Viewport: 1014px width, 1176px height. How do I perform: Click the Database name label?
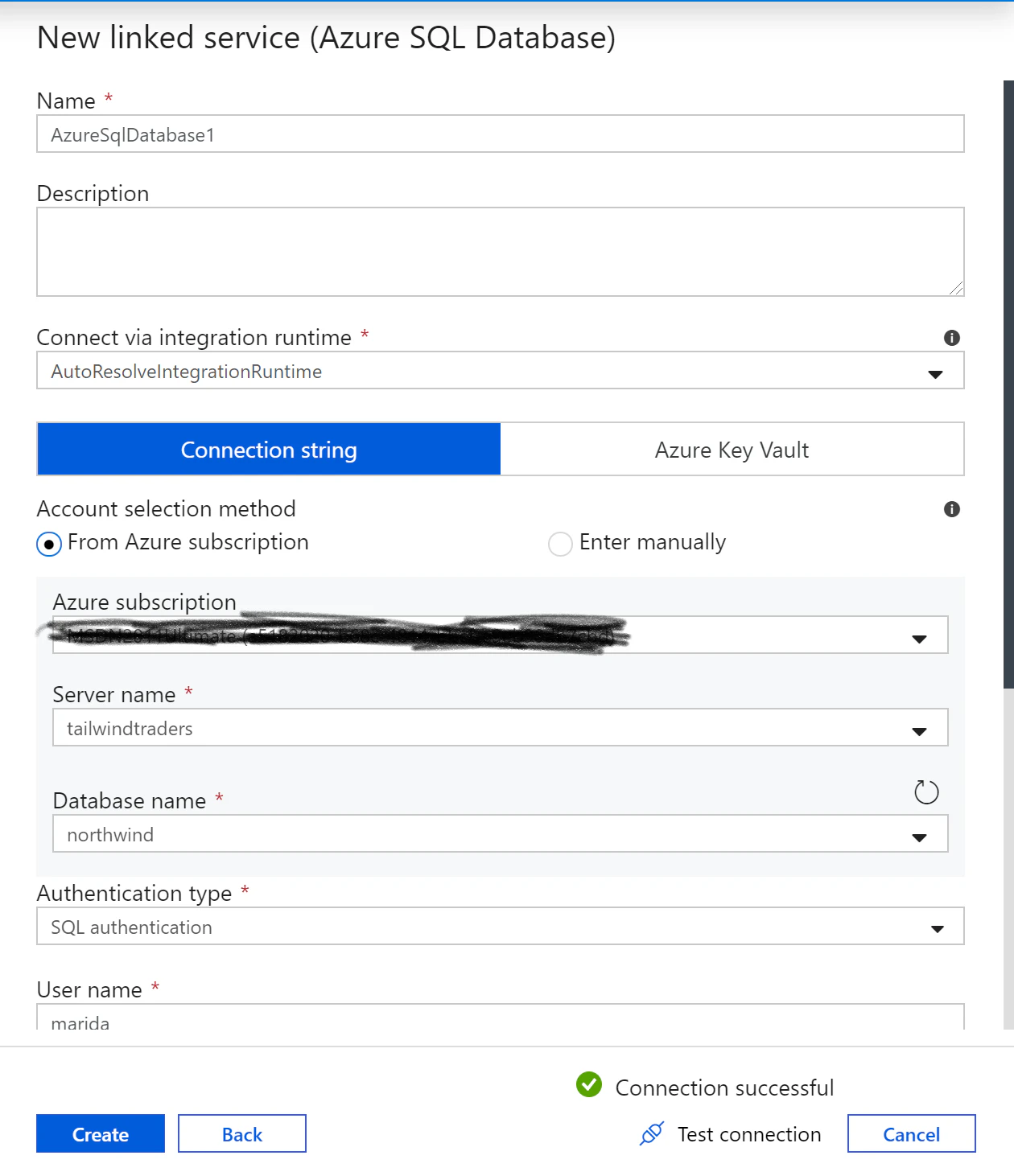click(130, 800)
